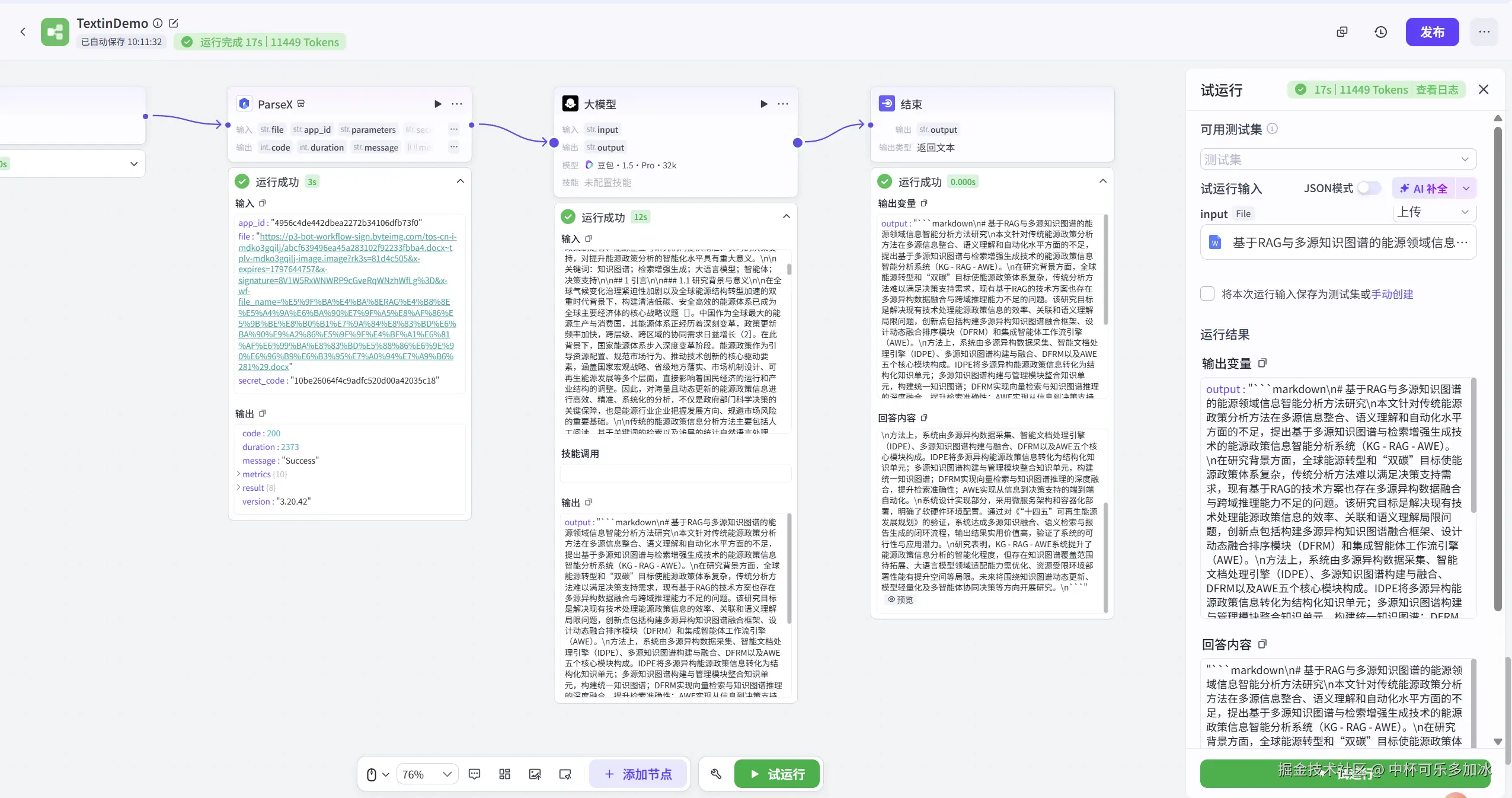
Task: Open the debug wrench tool icon
Action: tap(716, 774)
